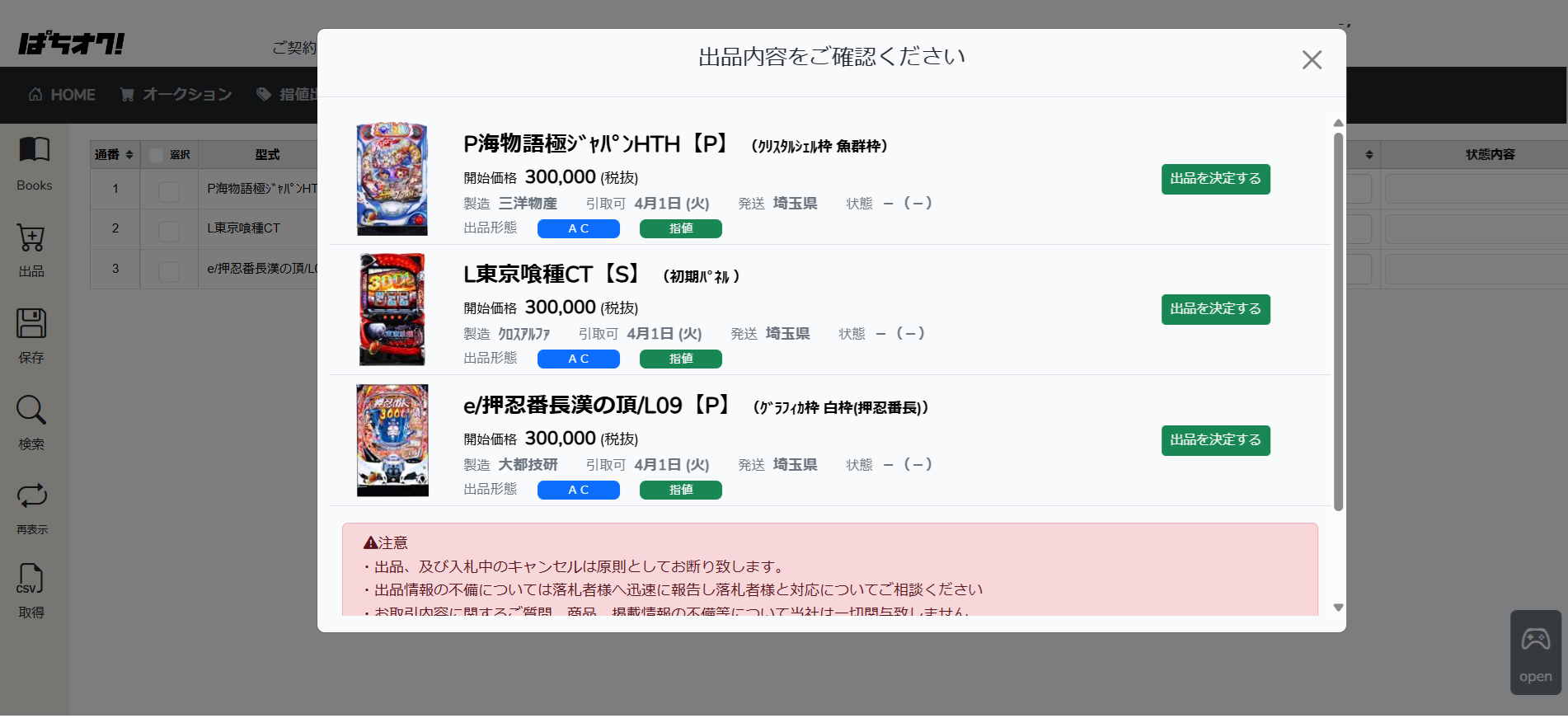This screenshot has width=1568, height=723.
Task: Click the L東京喰種CT table cell
Action: [258, 228]
